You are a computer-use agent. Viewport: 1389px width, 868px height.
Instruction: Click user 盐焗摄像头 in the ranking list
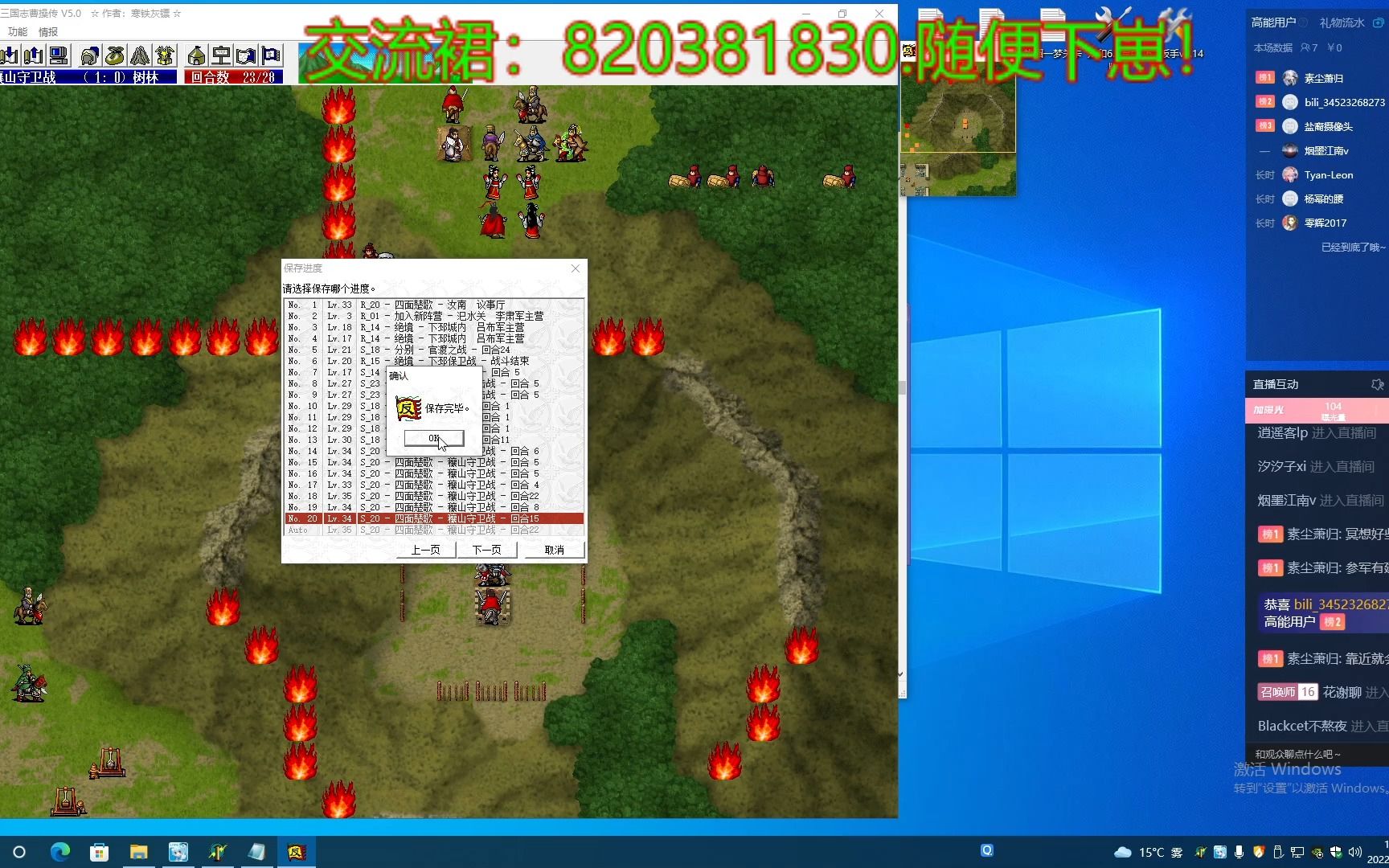[x=1328, y=126]
